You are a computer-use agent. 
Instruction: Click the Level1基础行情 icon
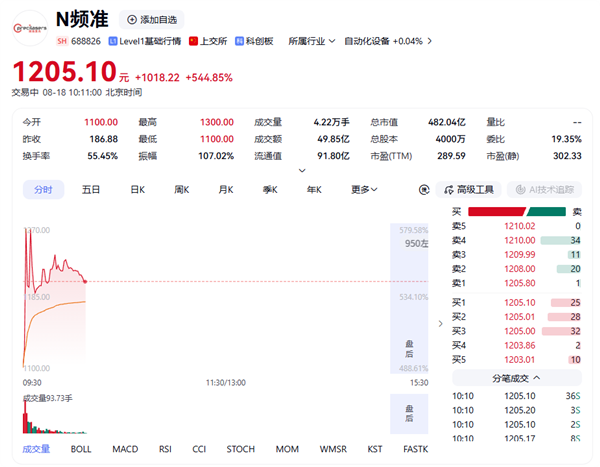coord(112,41)
